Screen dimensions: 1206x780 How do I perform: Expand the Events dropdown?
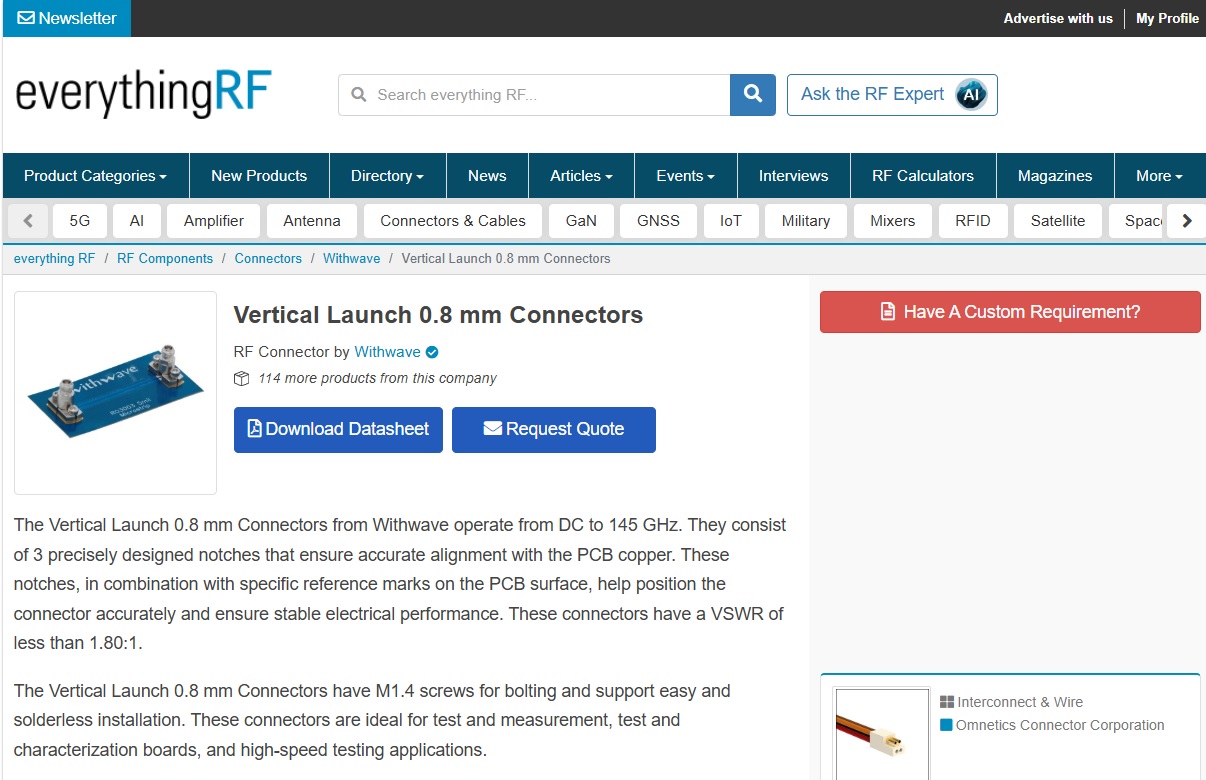(x=685, y=176)
